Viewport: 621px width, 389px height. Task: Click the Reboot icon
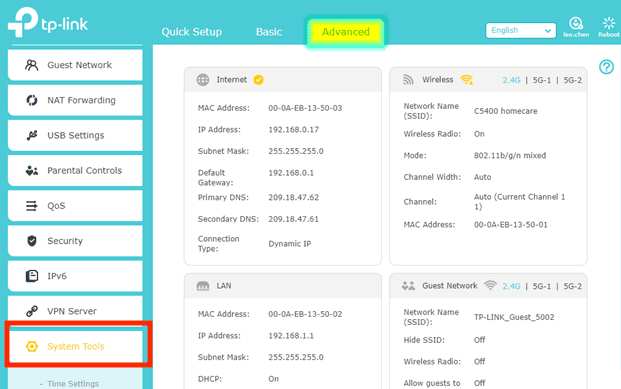point(609,23)
